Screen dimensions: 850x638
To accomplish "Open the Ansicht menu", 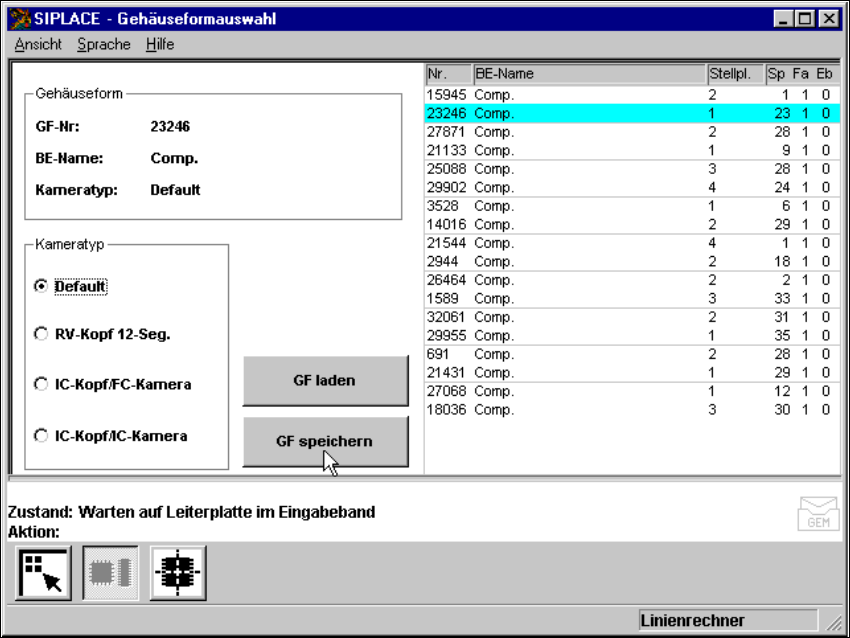I will coord(38,44).
